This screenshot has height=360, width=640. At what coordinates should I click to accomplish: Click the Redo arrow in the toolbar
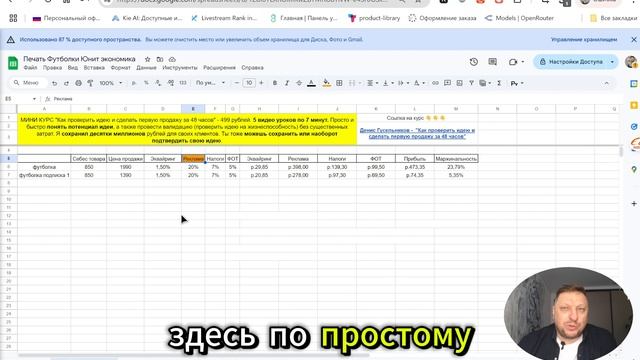[x=66, y=83]
